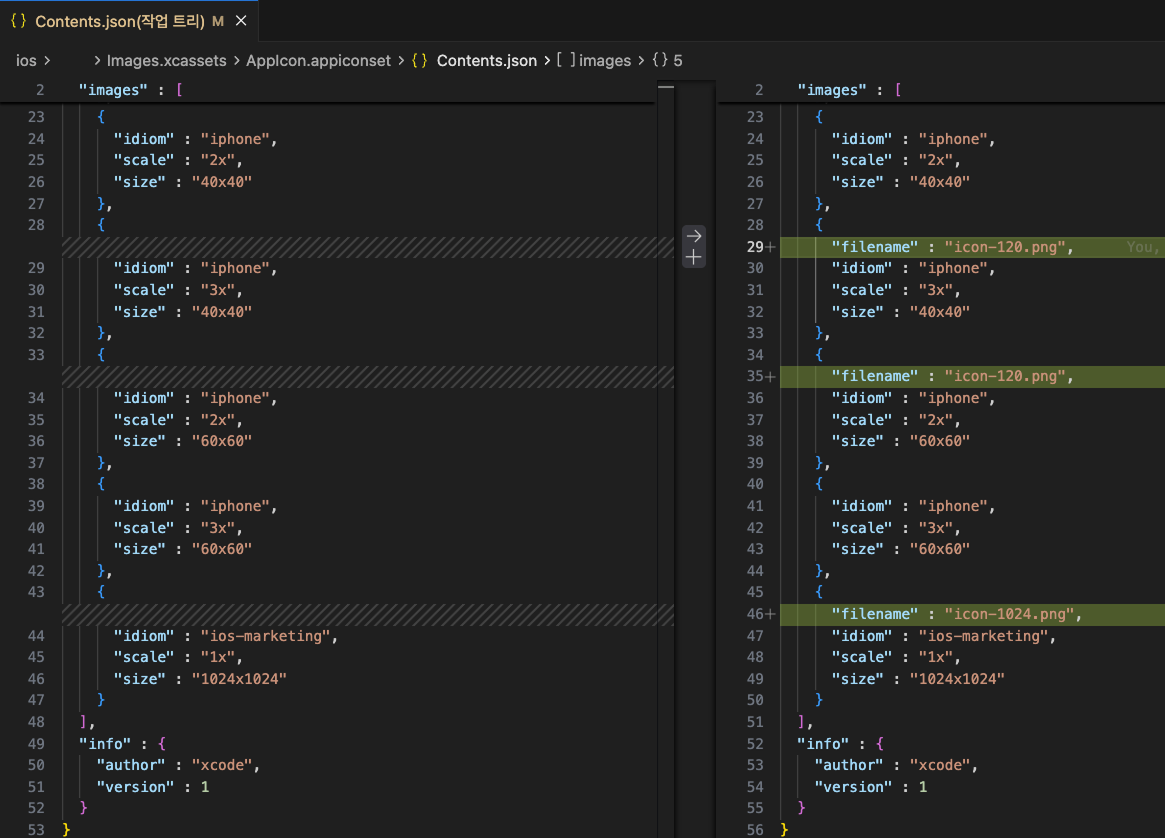1165x838 pixels.
Task: Click the stage change plus icon
Action: 694,257
